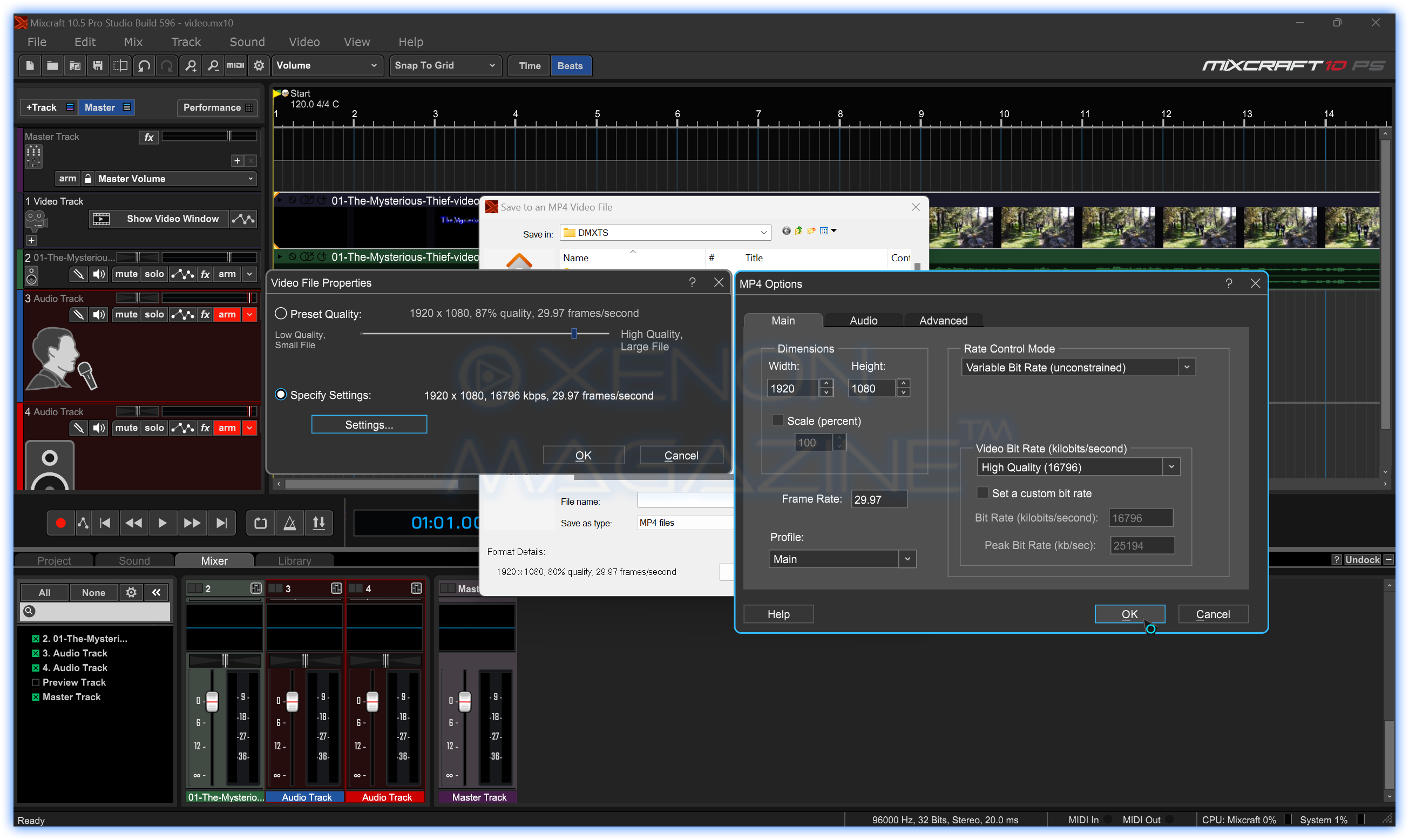Open the Library tab in bottom panel
The image size is (1409, 840).
295,561
